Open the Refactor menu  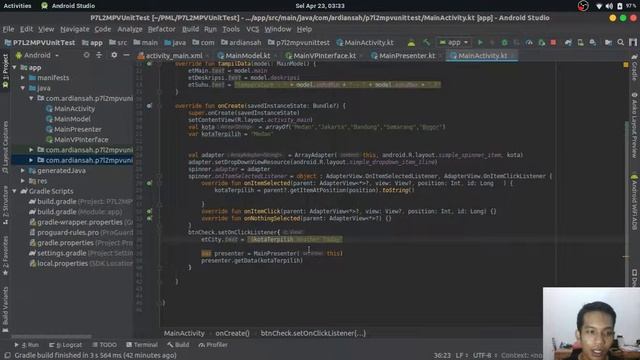[x=161, y=29]
